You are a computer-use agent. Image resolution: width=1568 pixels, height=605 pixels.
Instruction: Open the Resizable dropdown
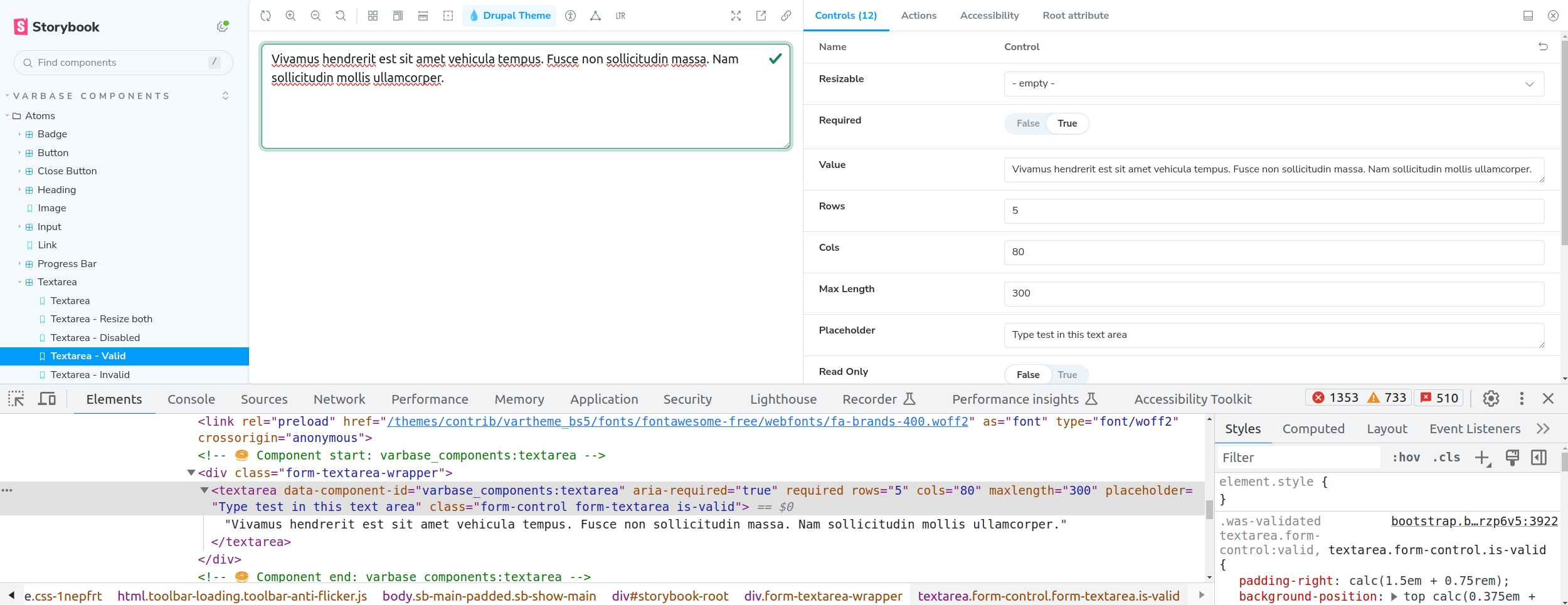click(1273, 84)
